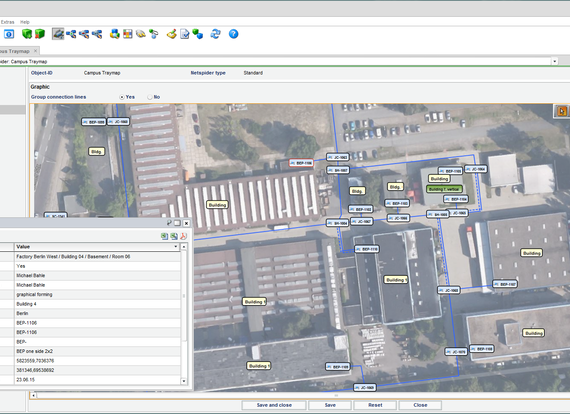This screenshot has height=414, width=570.
Task: Open the Extras menu
Action: tap(7, 22)
